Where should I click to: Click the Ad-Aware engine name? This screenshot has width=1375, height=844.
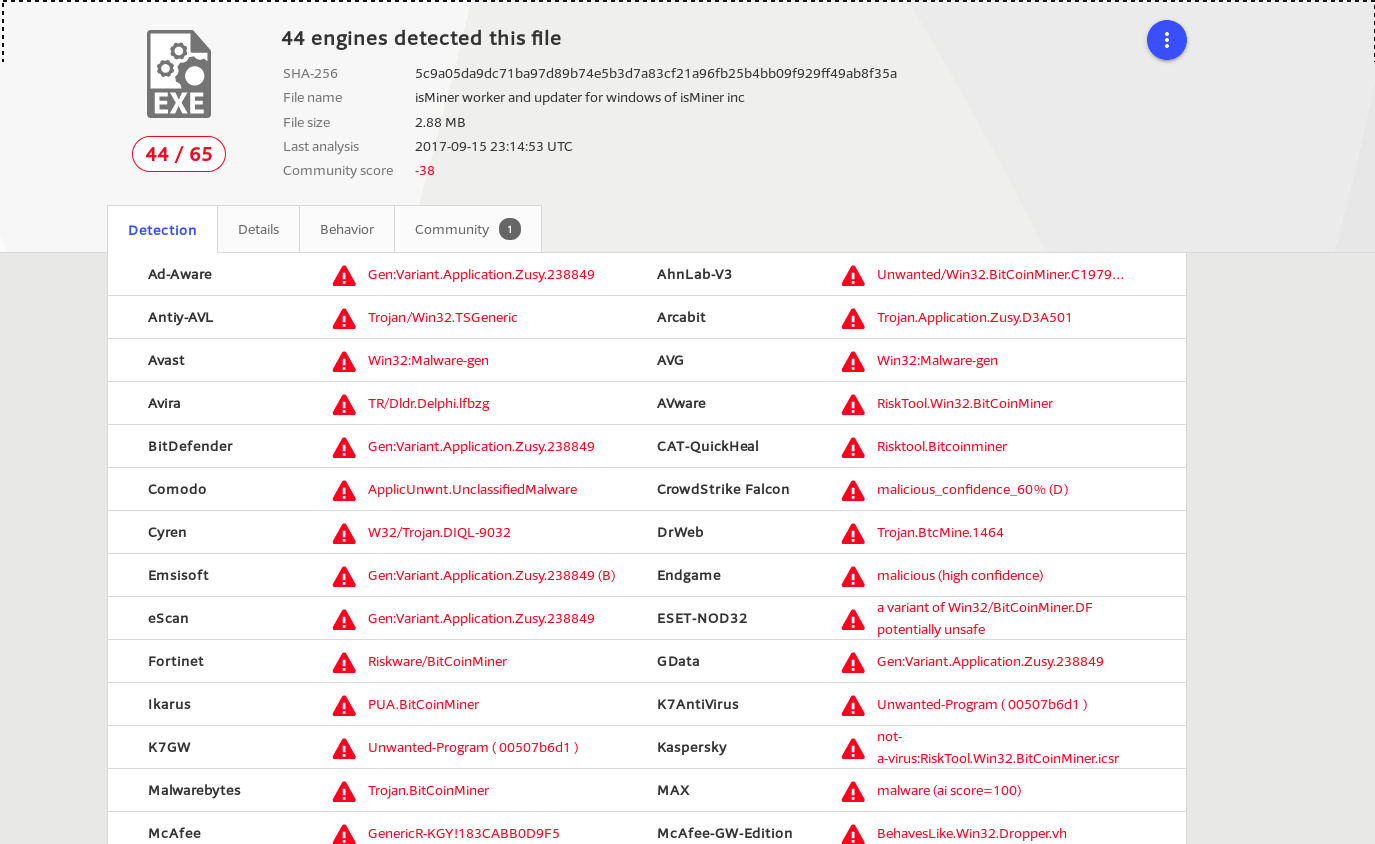180,274
